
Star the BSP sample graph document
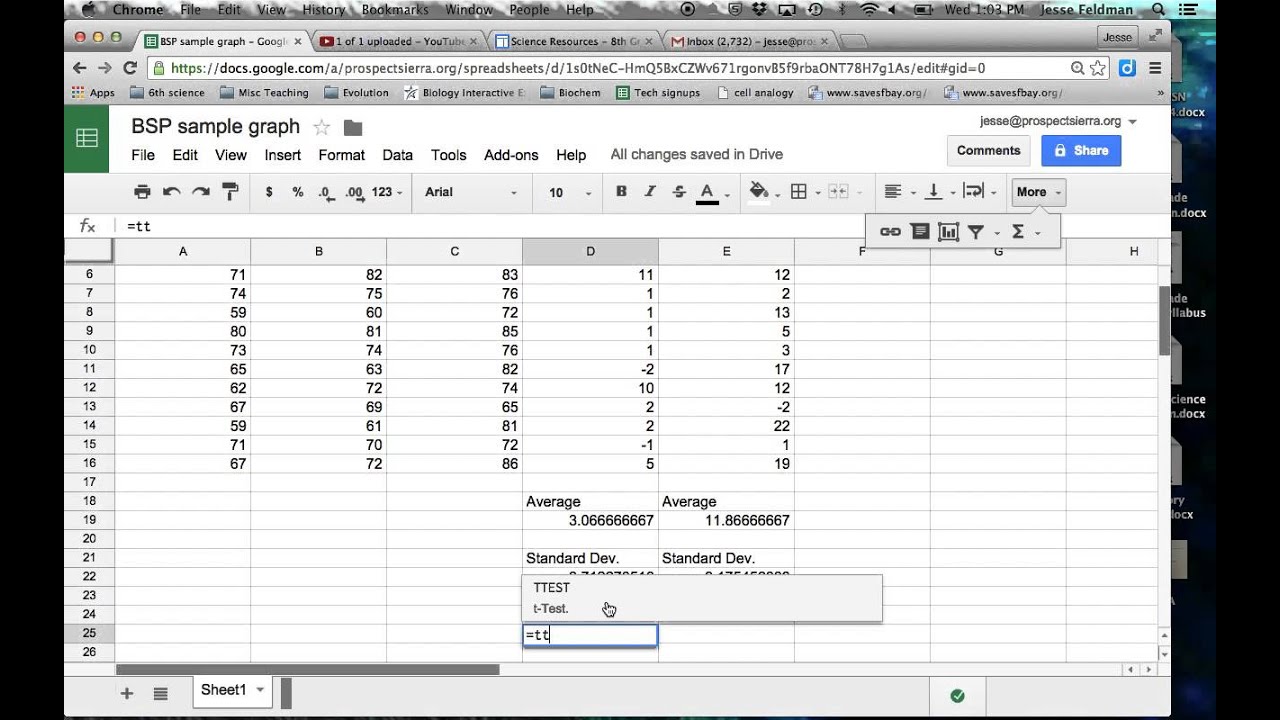[321, 127]
